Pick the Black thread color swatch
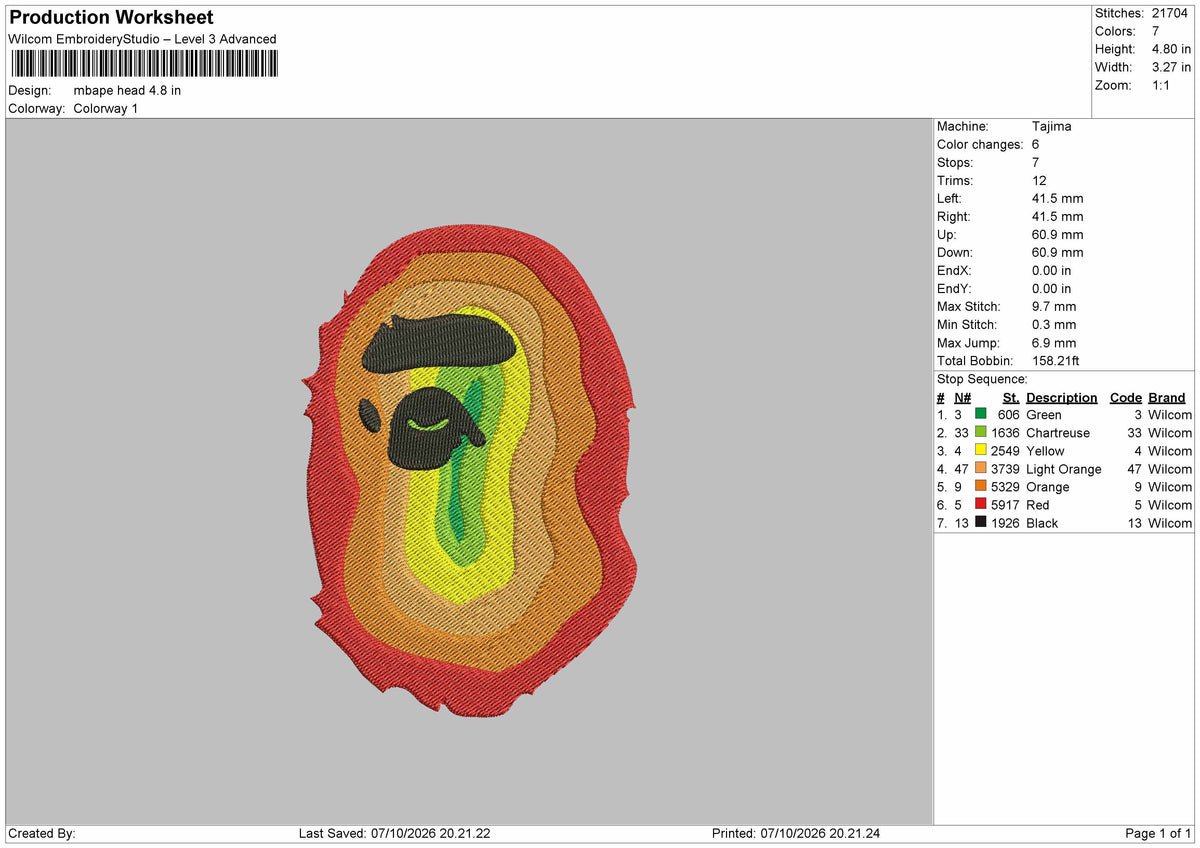1200x848 pixels. 981,523
